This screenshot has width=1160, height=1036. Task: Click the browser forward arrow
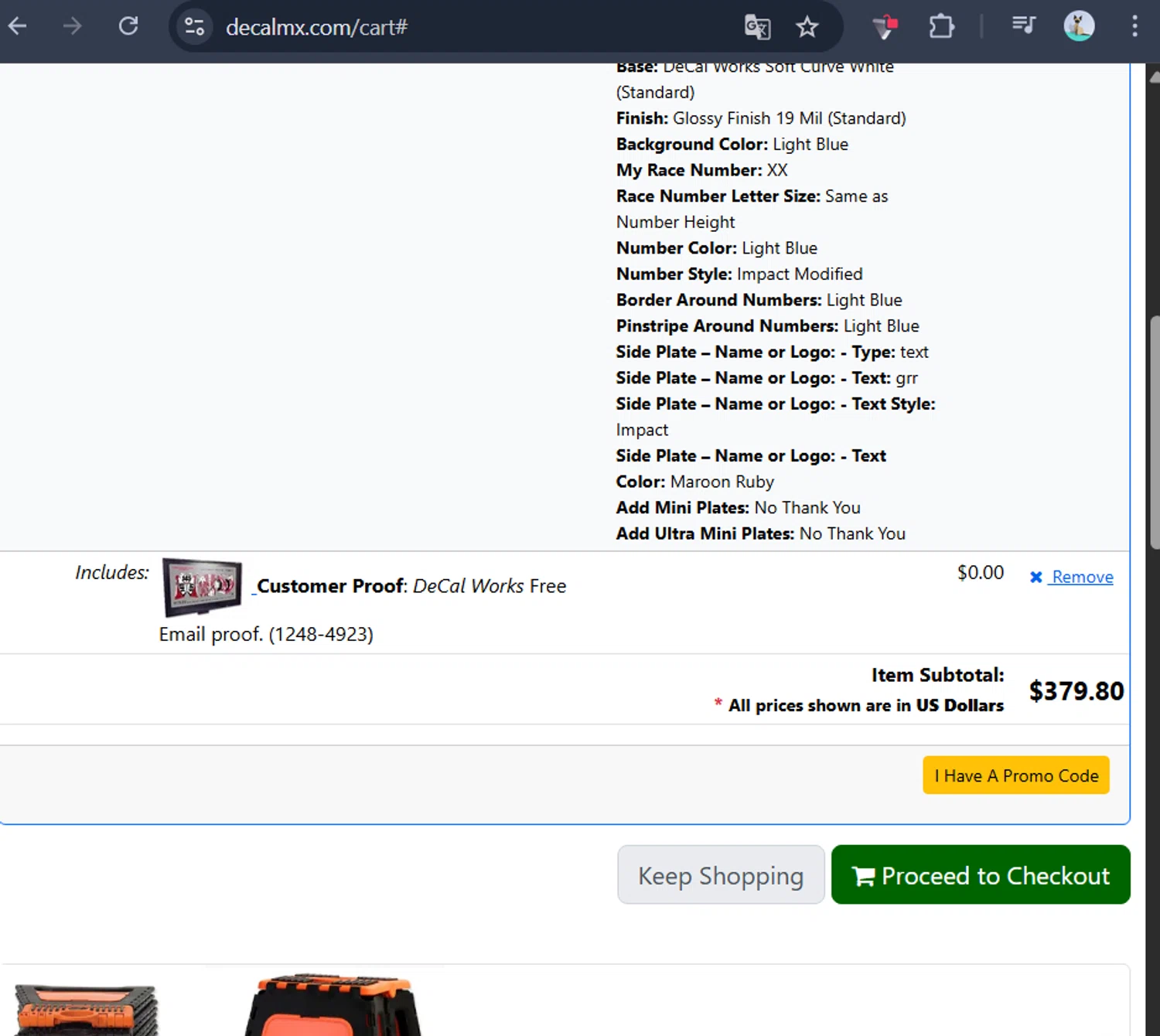point(73,26)
